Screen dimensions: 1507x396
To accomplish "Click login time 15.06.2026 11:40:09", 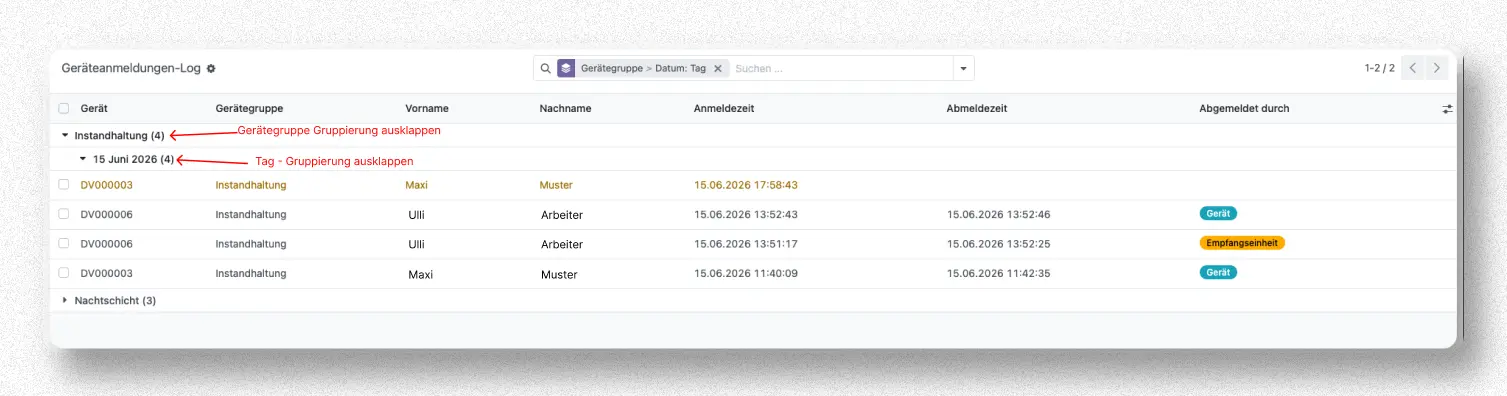I will click(745, 273).
